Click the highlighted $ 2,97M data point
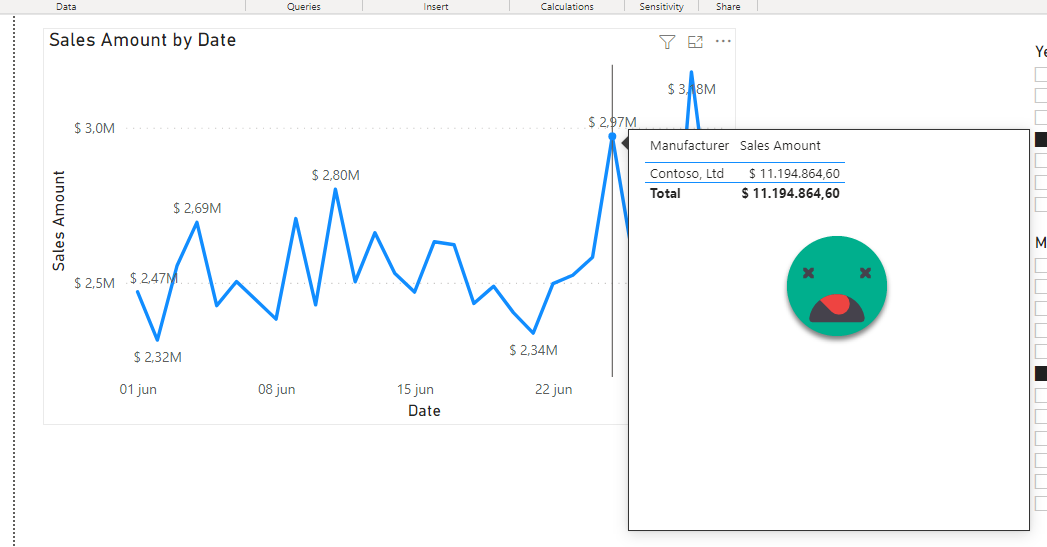 (x=612, y=136)
